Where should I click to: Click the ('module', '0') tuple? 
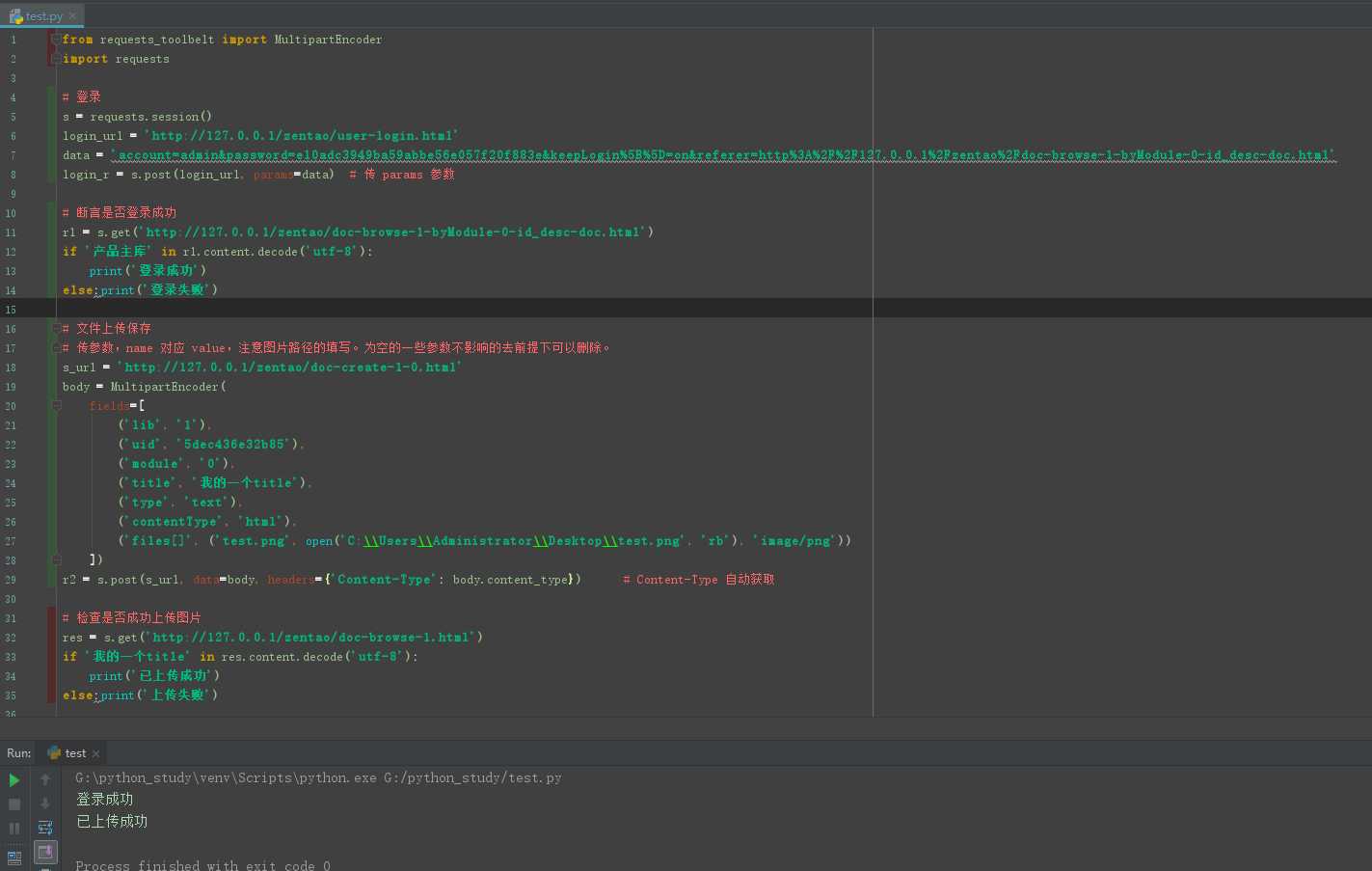(x=175, y=464)
